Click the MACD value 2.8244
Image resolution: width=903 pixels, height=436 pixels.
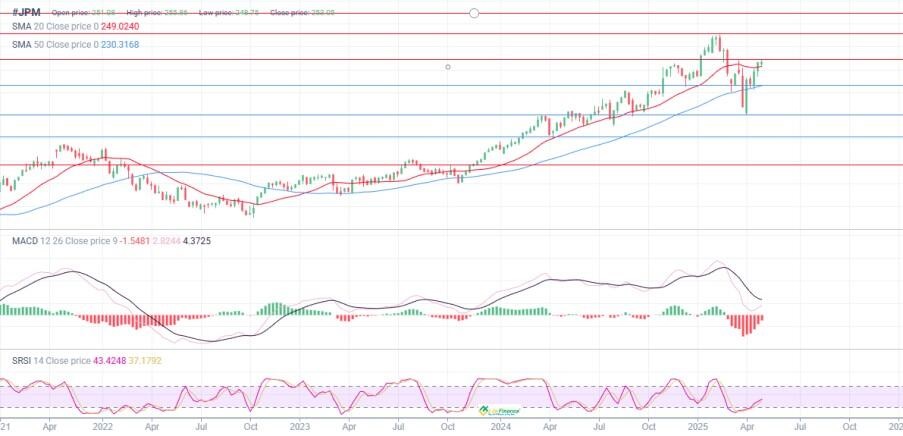pos(166,241)
